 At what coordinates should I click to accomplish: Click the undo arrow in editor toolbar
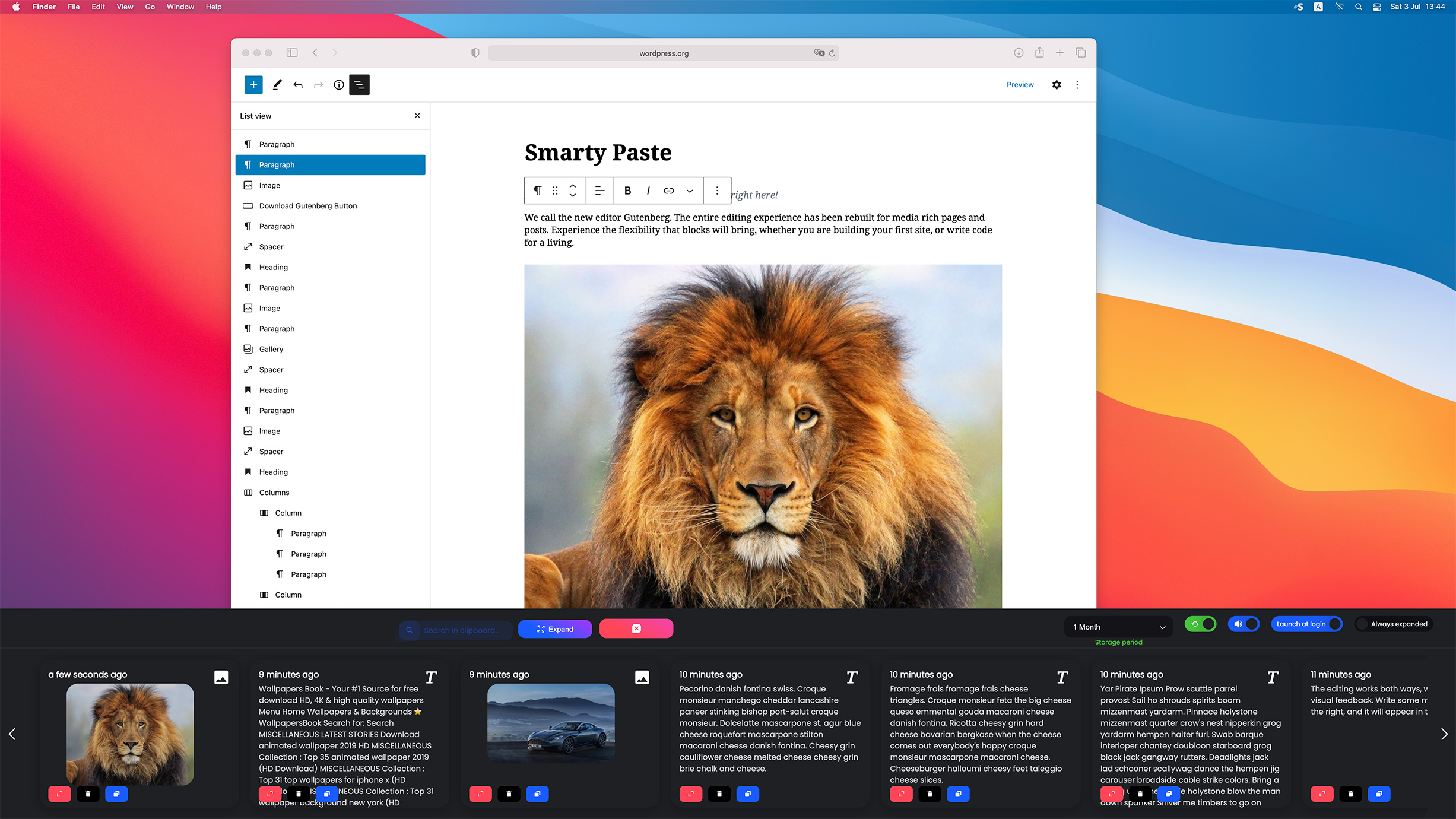click(x=298, y=85)
